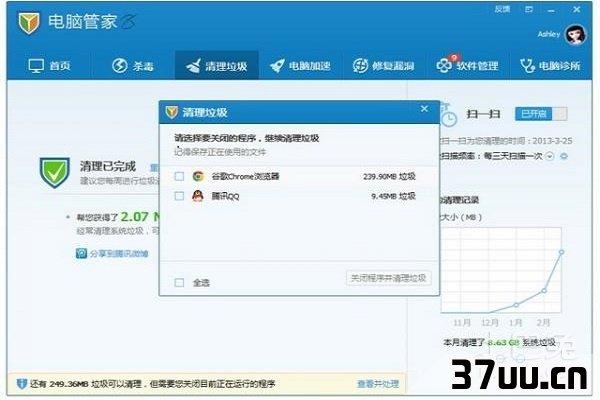Open the 电脑诊所 tab
The width and height of the screenshot is (600, 400).
tap(550, 65)
